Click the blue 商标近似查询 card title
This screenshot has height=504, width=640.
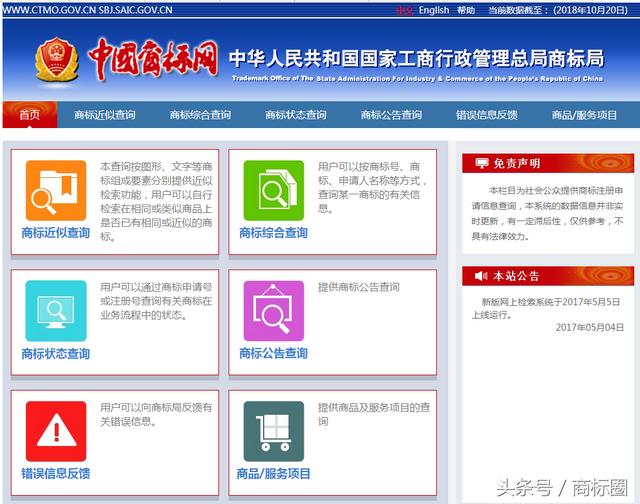56,233
